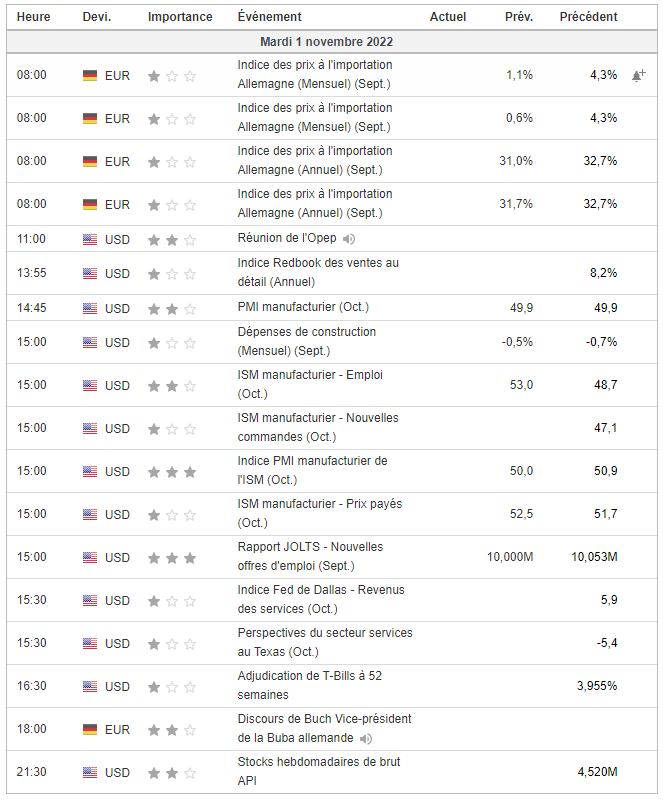Click the Précédent column header
Viewport: 663px width, 800px height.
[x=588, y=17]
